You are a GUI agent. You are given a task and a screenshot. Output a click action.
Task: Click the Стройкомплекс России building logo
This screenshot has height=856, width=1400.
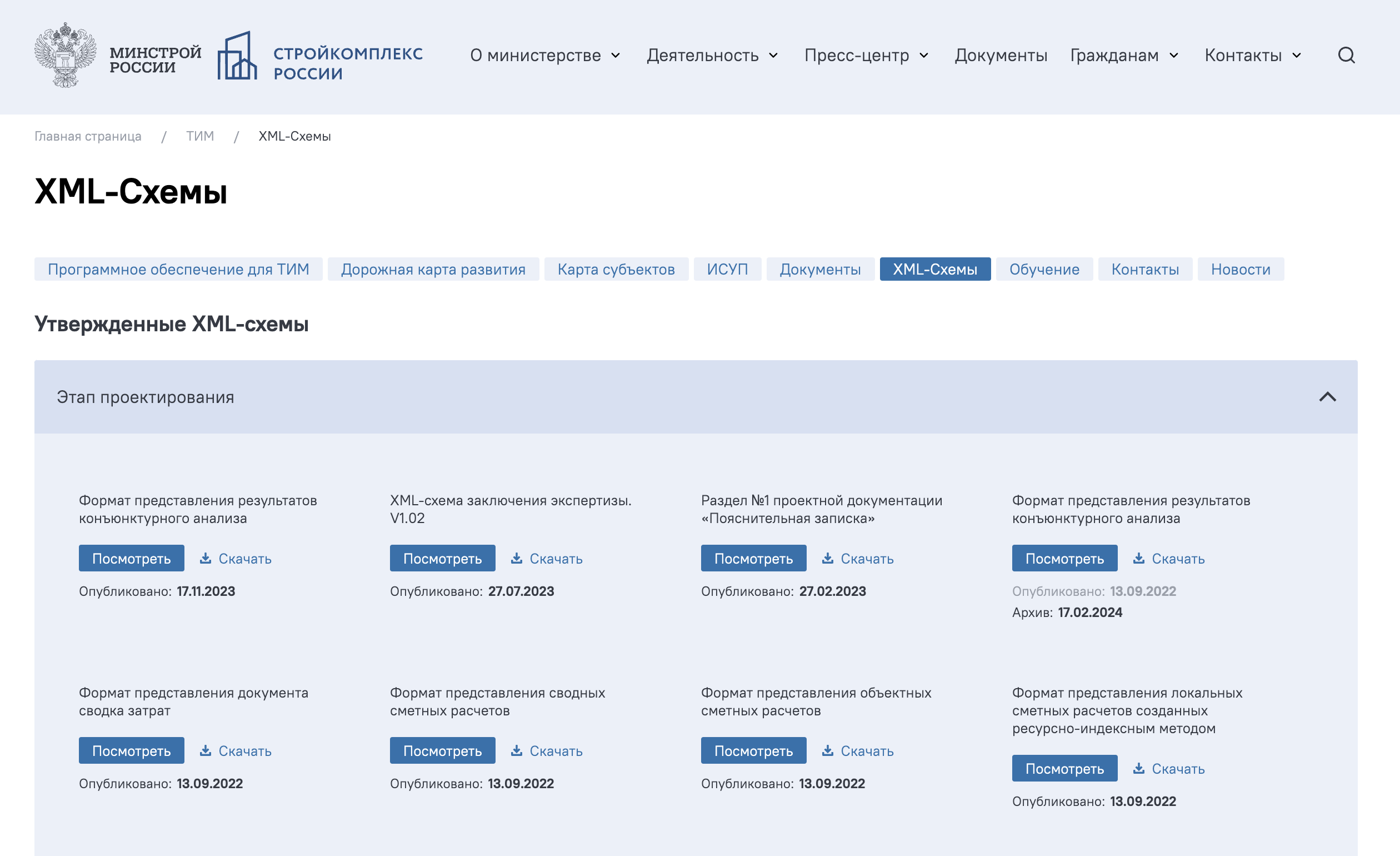(237, 56)
